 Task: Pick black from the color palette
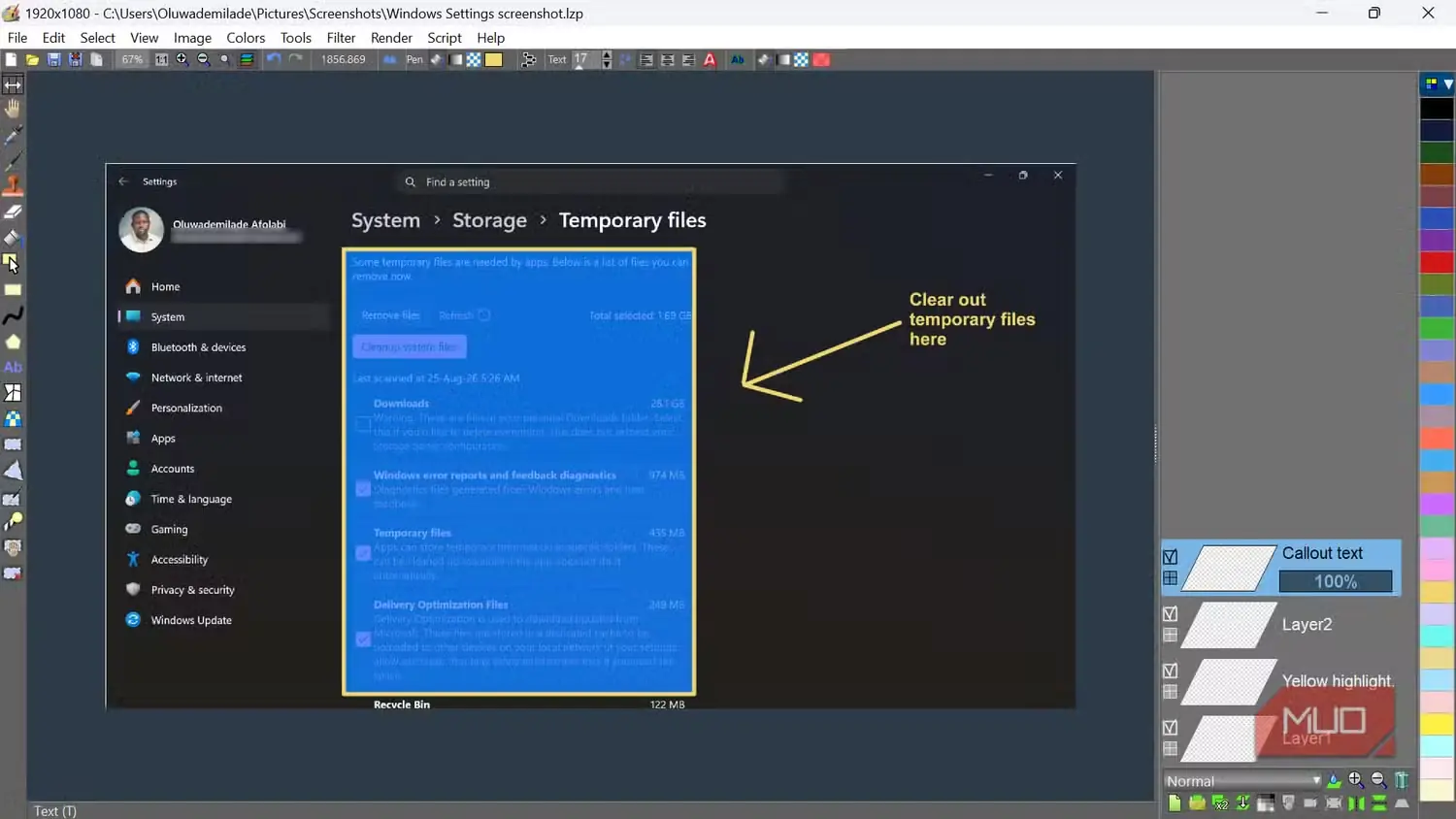(x=1437, y=109)
